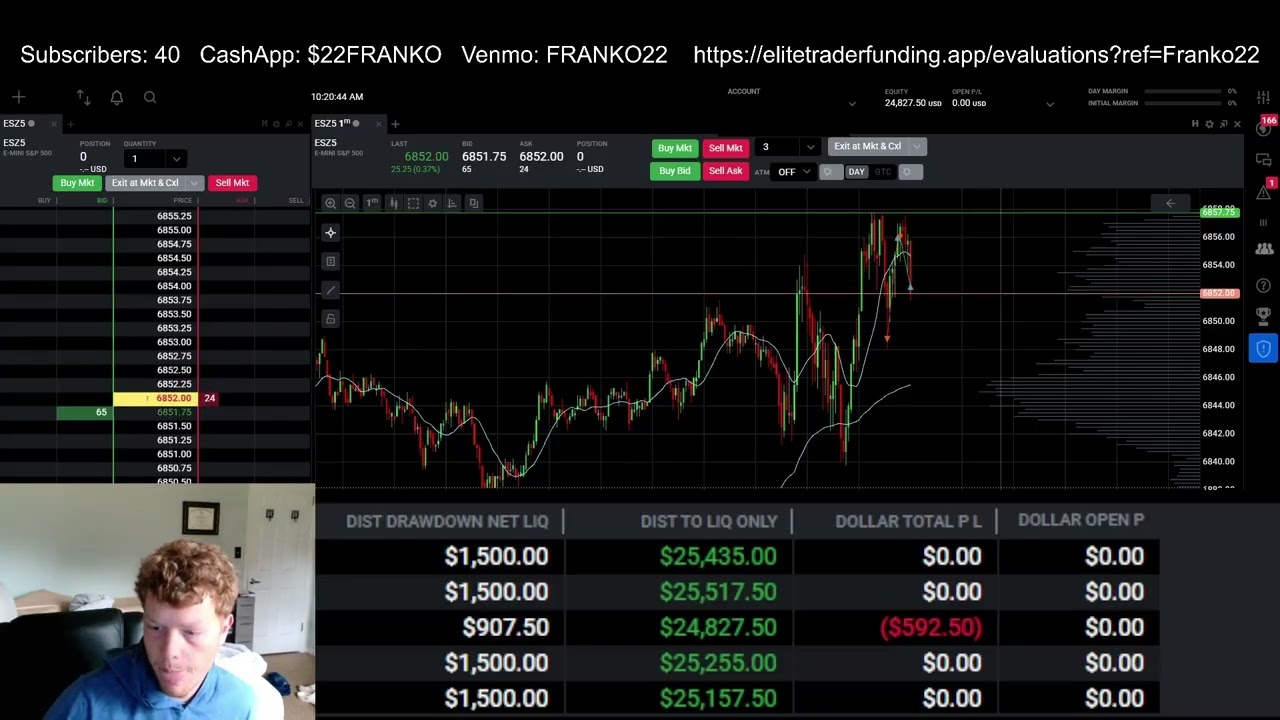Screen dimensions: 1280x720
Task: Open the notifications bell icon
Action: 117,97
